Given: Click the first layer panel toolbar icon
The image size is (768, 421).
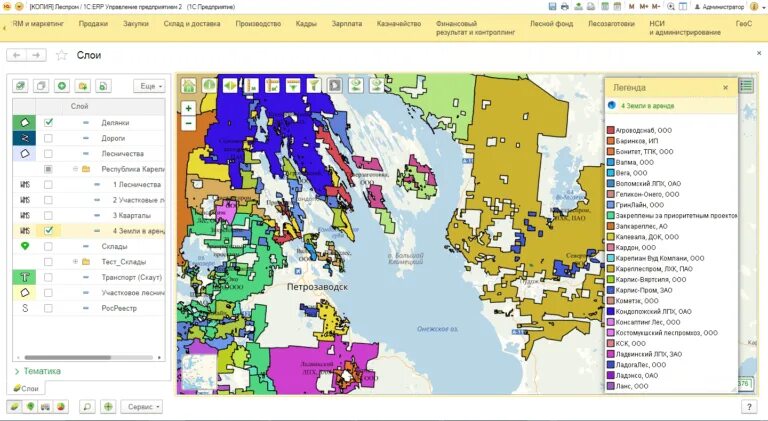Looking at the screenshot, I should [x=20, y=86].
